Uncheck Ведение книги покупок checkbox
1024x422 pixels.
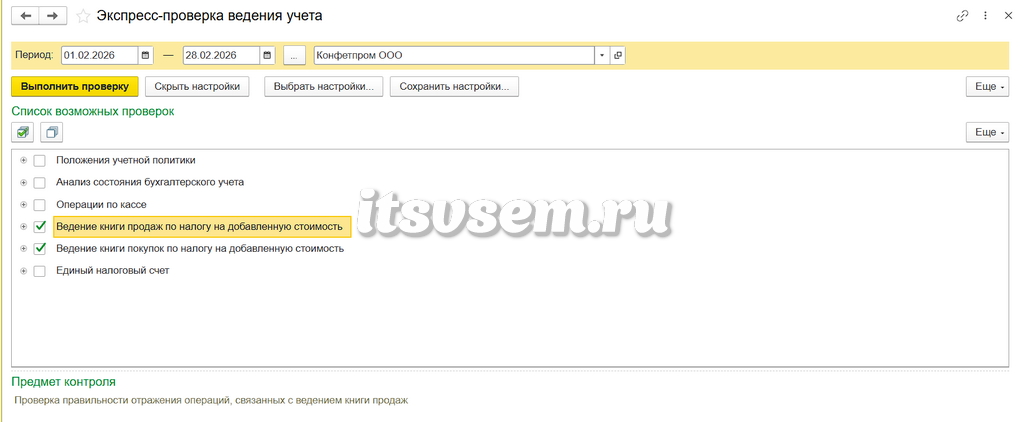(x=40, y=249)
